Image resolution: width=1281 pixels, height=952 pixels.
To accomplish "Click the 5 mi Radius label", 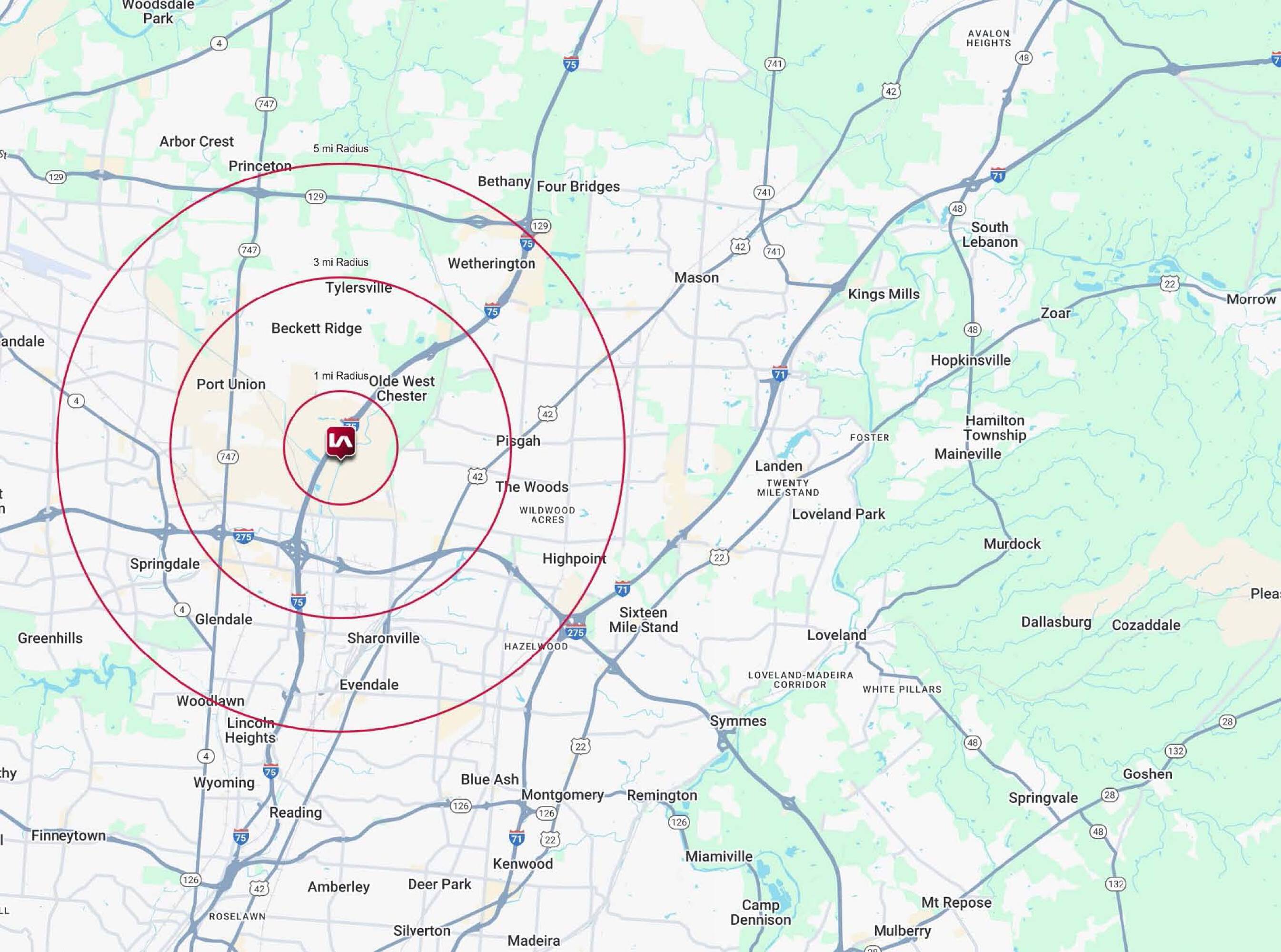I will tap(340, 149).
